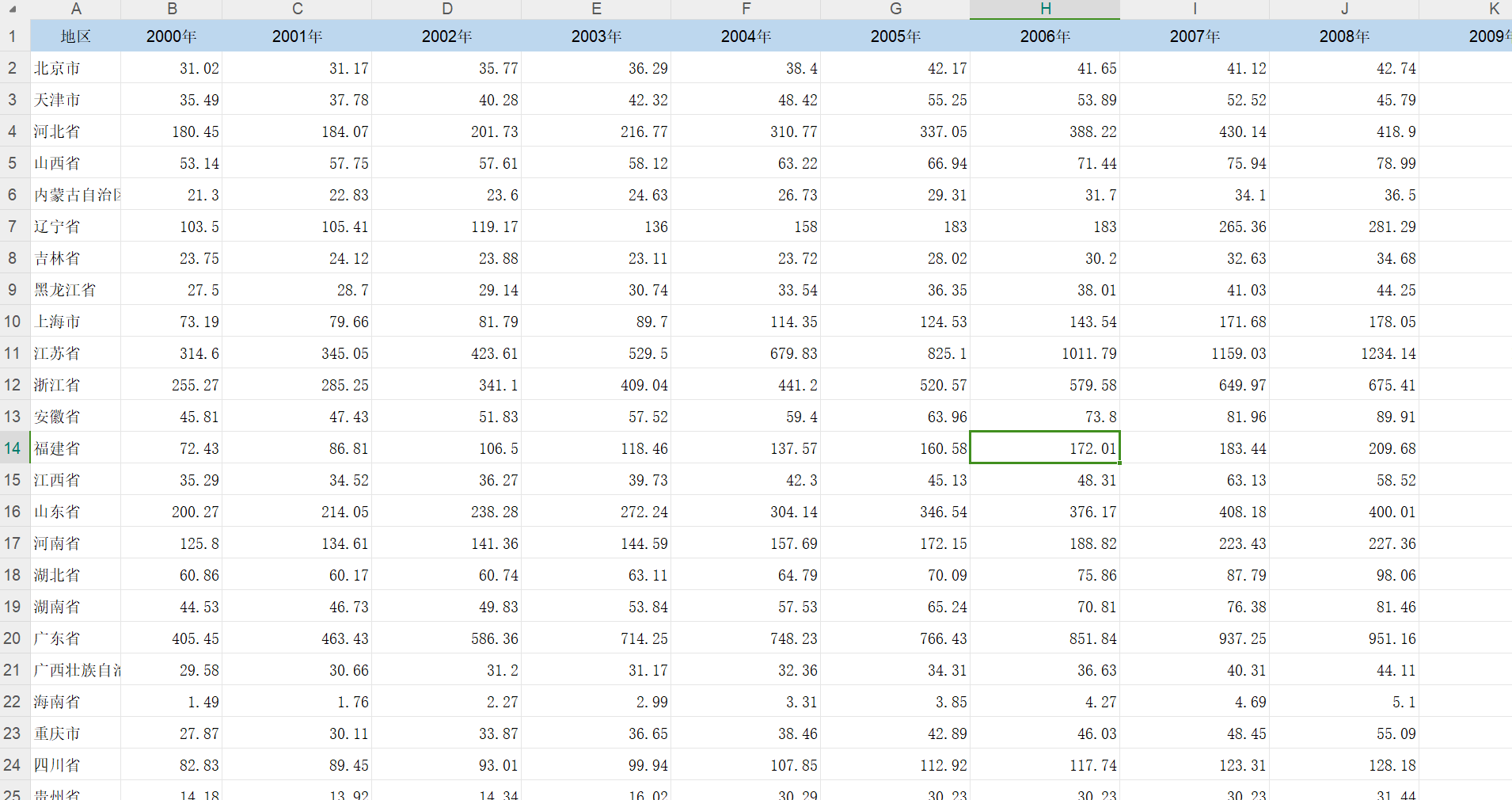Select the 海南省 region cell

(76, 702)
